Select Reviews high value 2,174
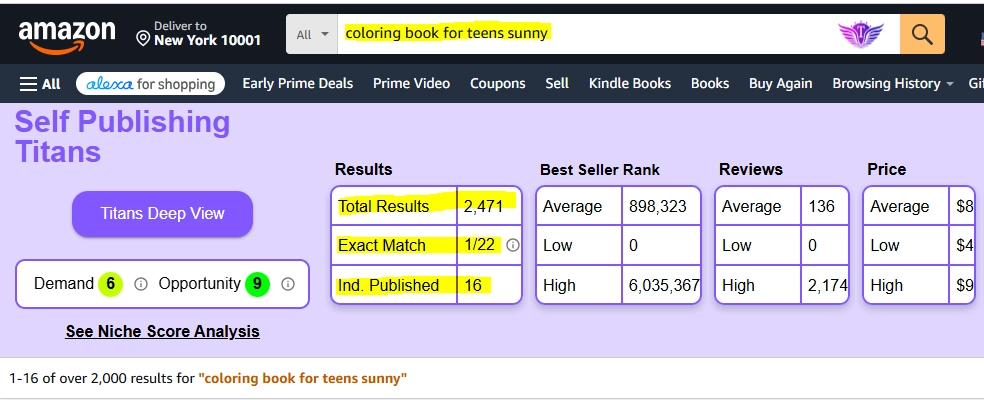This screenshot has height=400, width=984. click(827, 285)
